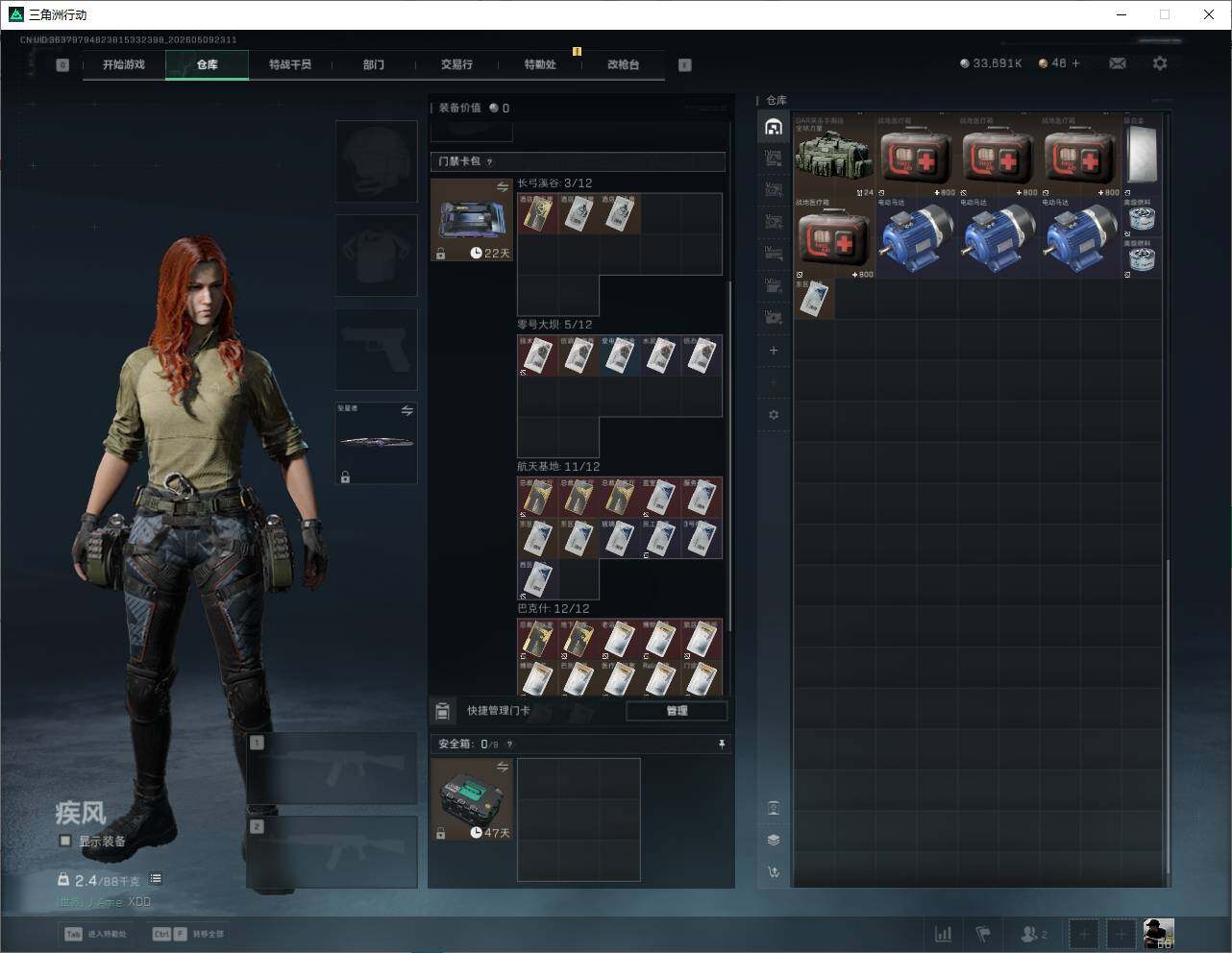The width and height of the screenshot is (1232, 953).
Task: Toggle the 显示装备 checkbox
Action: coord(65,841)
